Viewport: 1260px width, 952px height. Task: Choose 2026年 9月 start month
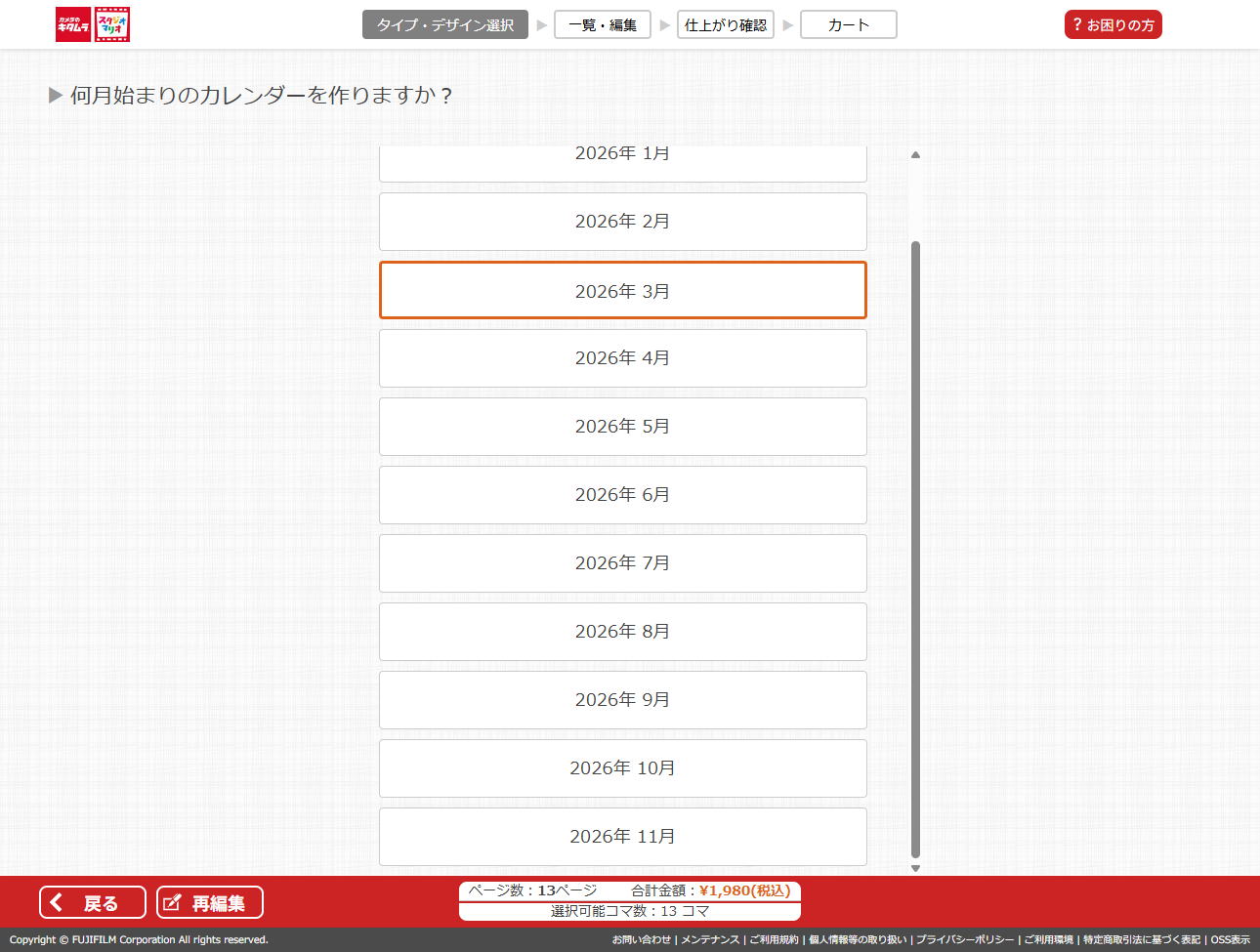pyautogui.click(x=622, y=700)
